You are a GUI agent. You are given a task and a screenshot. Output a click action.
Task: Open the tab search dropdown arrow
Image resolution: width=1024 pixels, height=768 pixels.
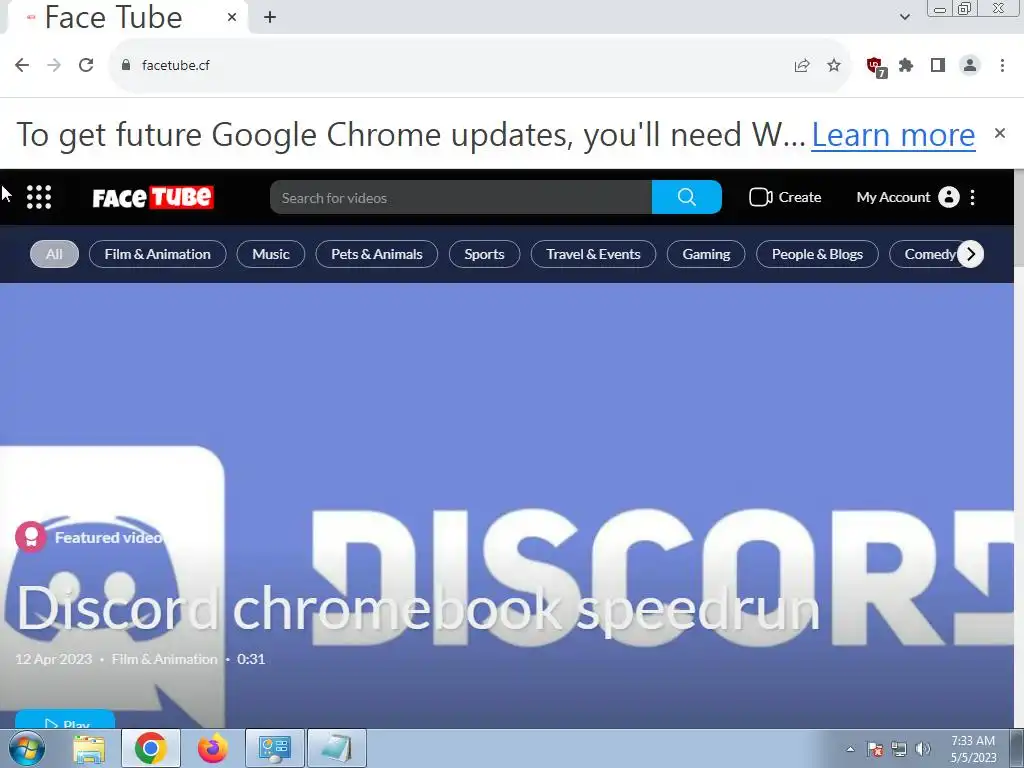pyautogui.click(x=904, y=17)
